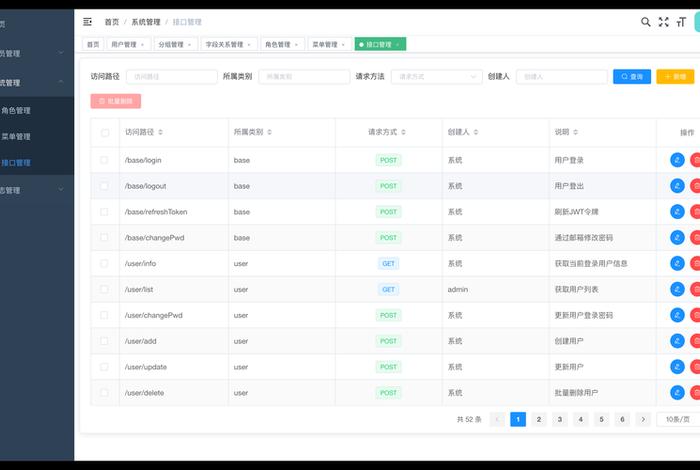Open 菜单管理 in the sidebar
The width and height of the screenshot is (700, 470).
pos(16,136)
